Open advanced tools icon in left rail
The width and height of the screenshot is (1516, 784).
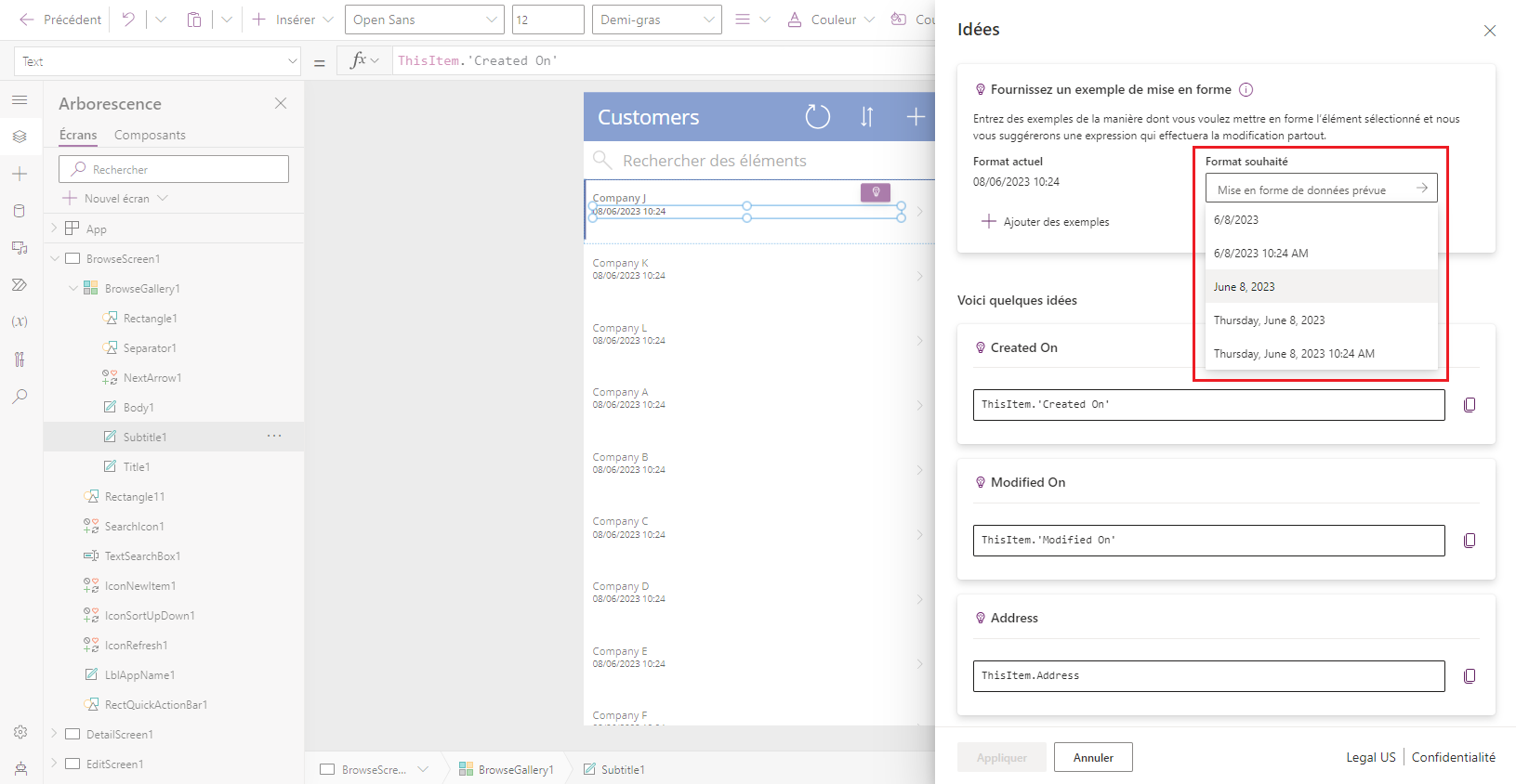(x=20, y=359)
